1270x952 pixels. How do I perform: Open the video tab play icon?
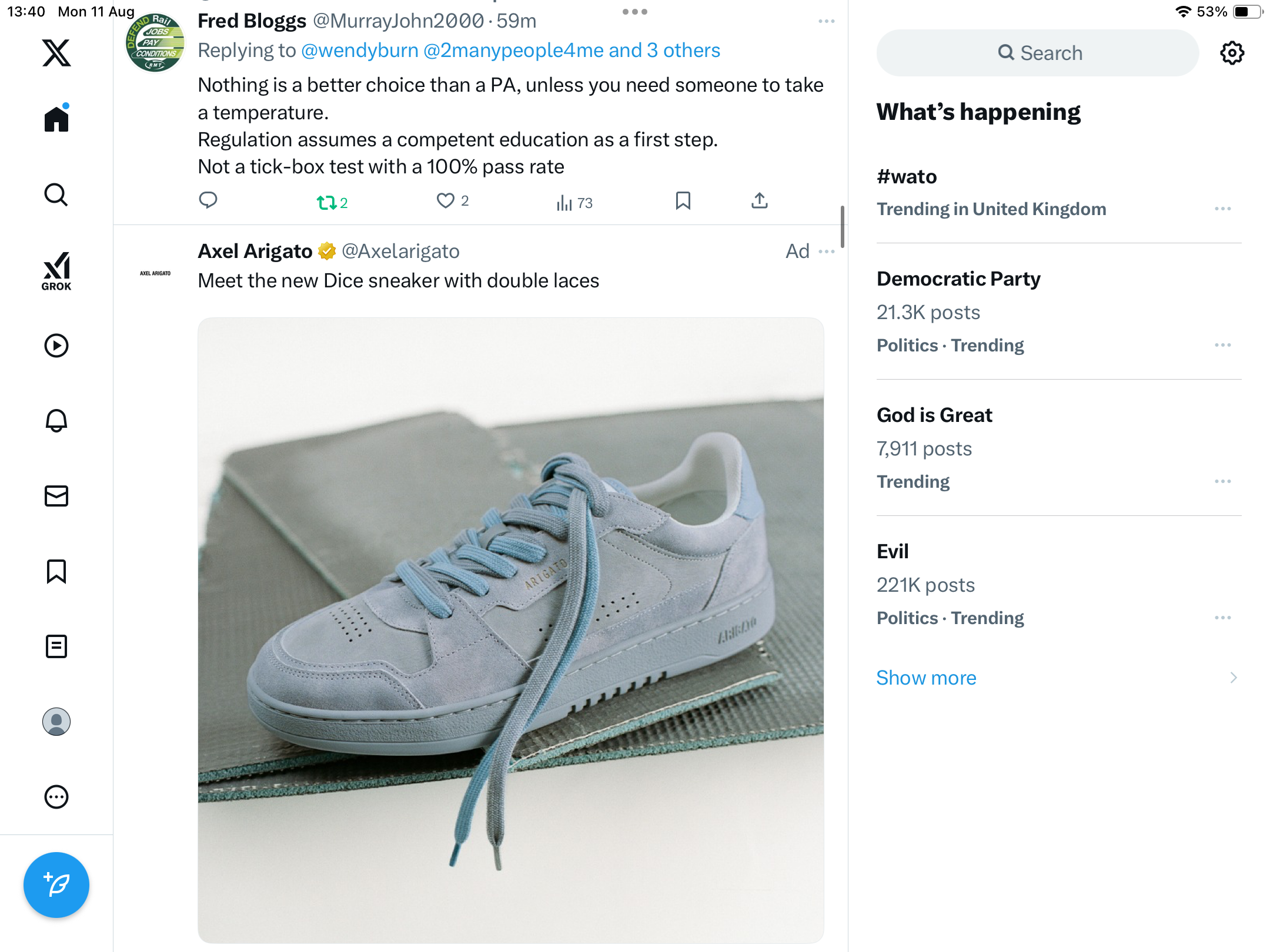click(56, 346)
